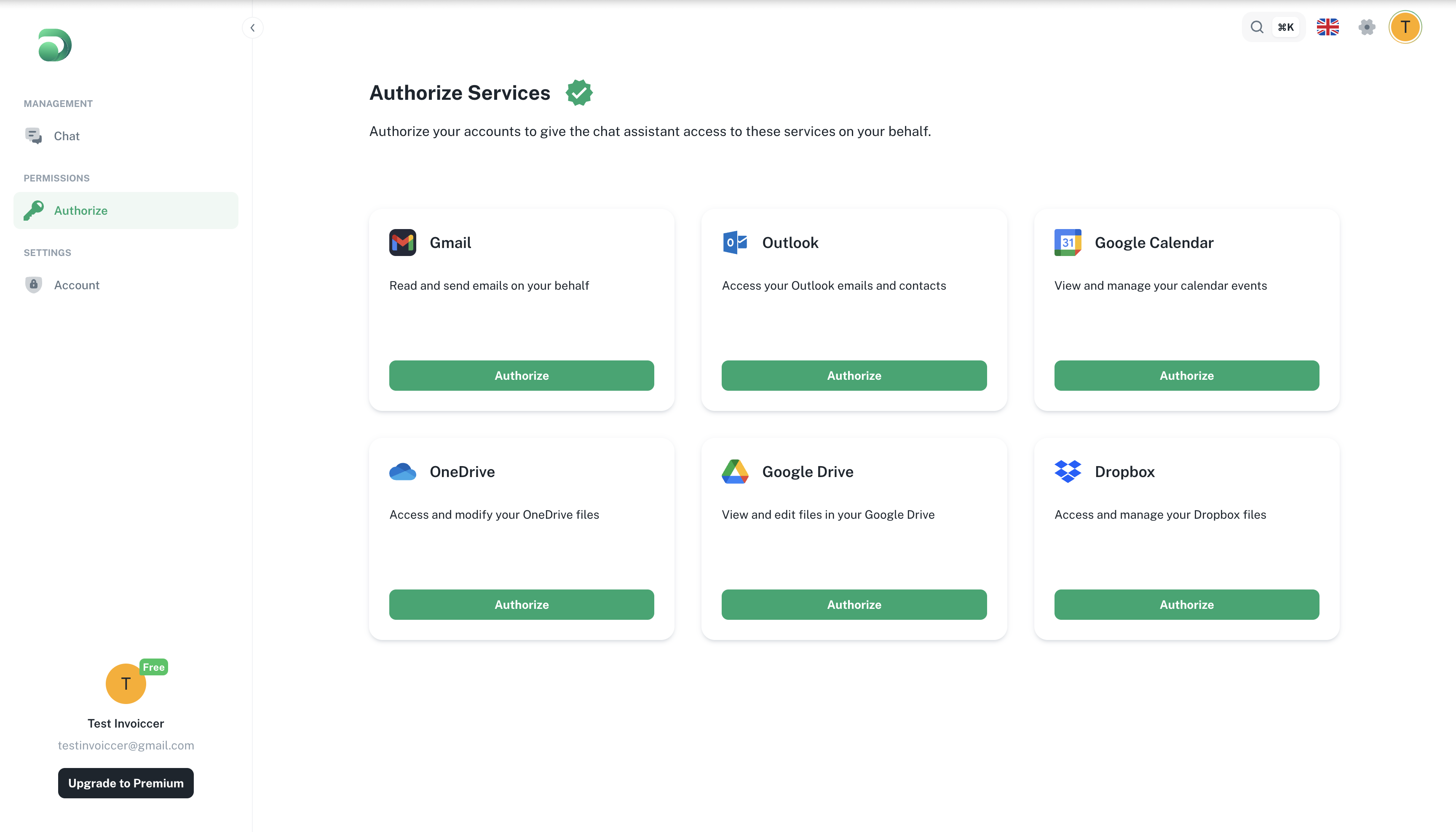Authorize the Outlook service
Screen dimensions: 1456x832
pyautogui.click(x=854, y=376)
